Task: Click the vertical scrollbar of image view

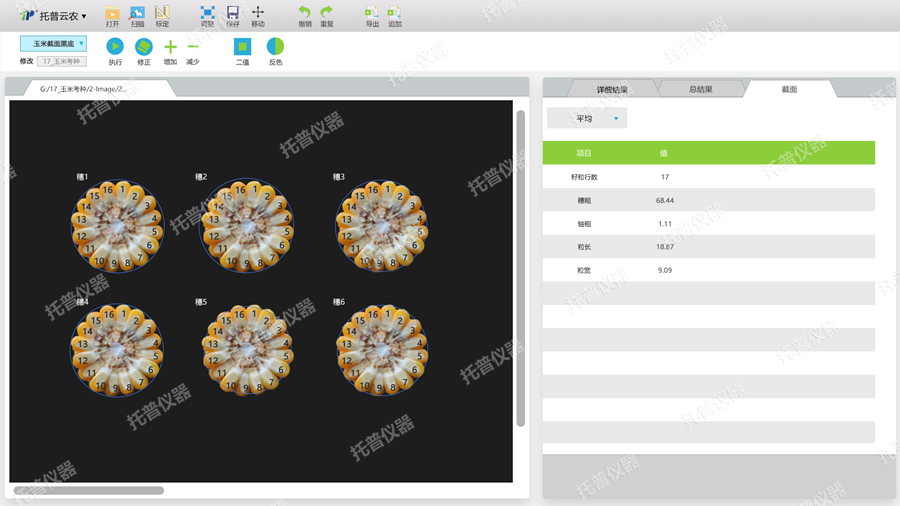Action: click(521, 268)
